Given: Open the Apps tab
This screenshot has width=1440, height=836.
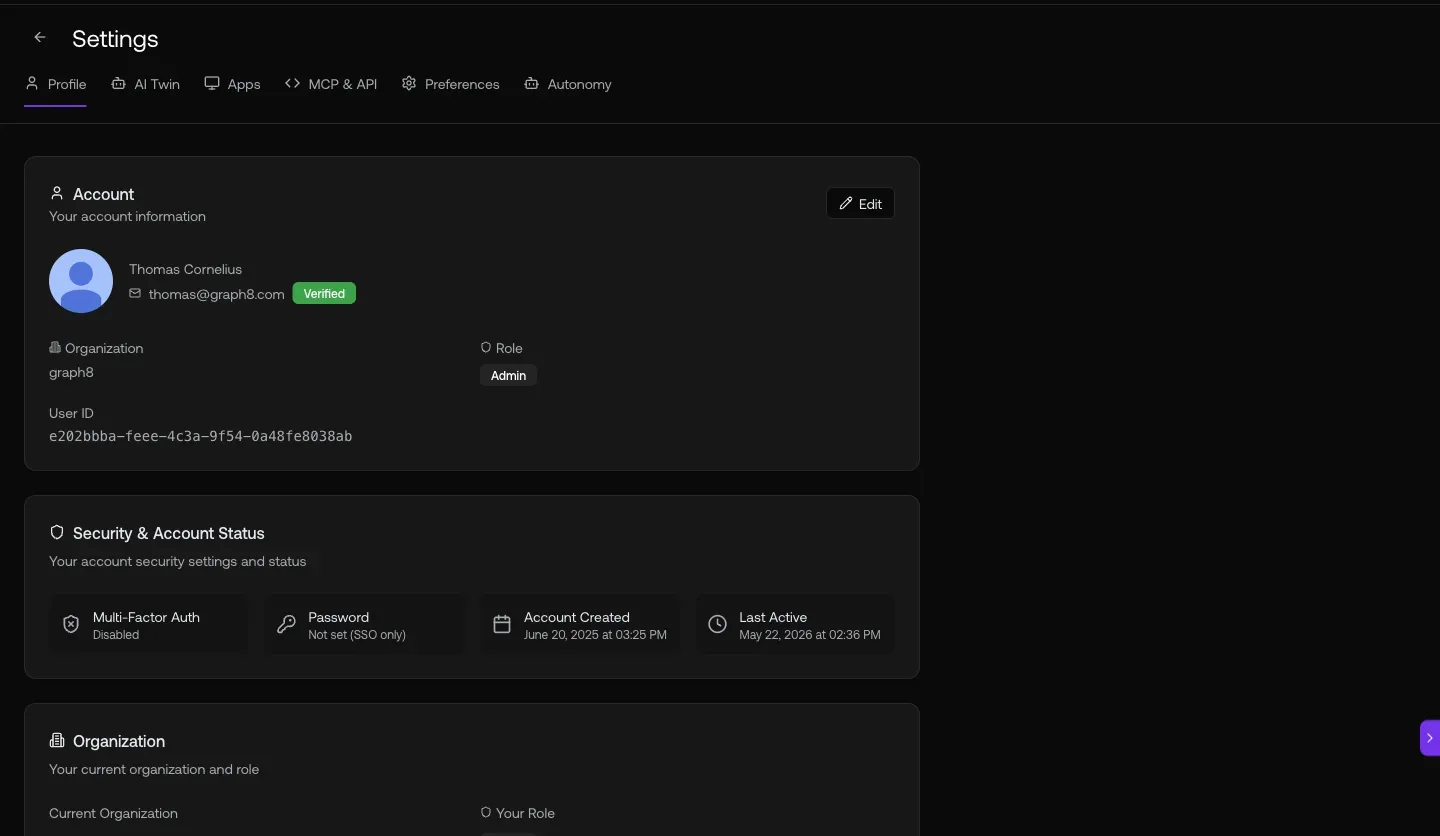Looking at the screenshot, I should (232, 84).
